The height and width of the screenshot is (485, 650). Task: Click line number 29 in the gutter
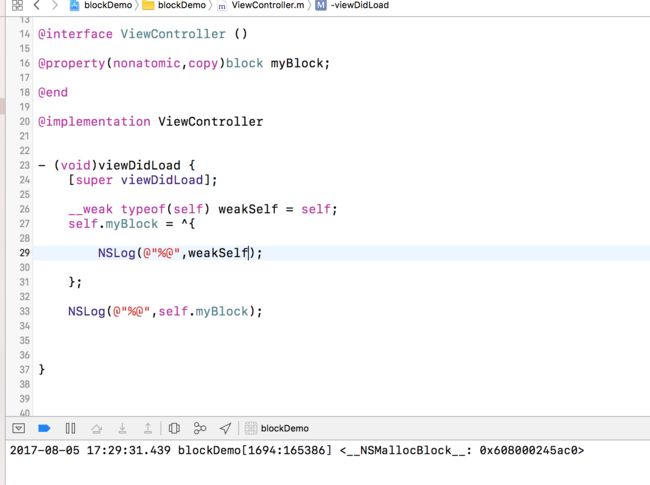pos(24,253)
